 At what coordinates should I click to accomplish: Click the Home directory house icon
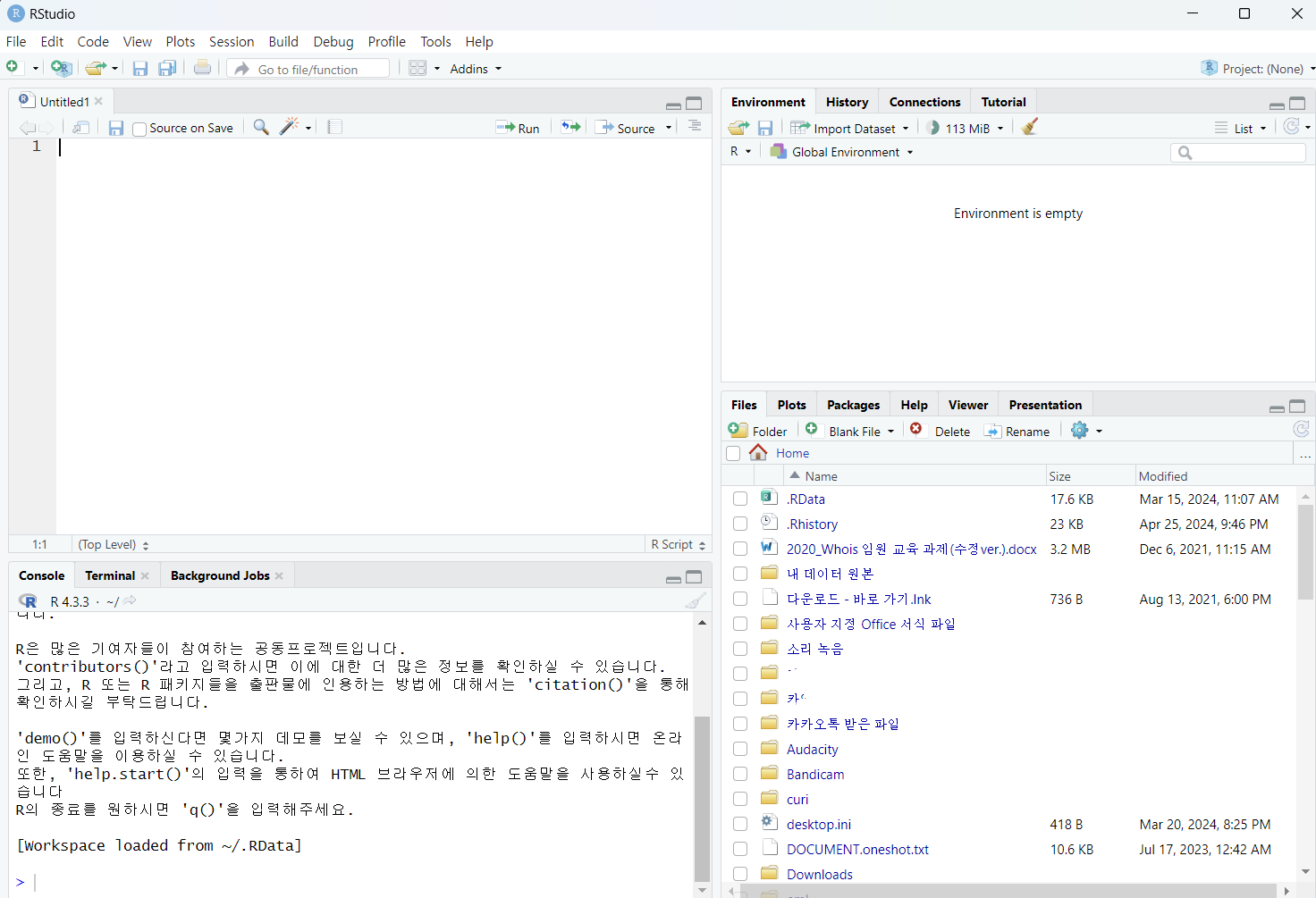[758, 452]
